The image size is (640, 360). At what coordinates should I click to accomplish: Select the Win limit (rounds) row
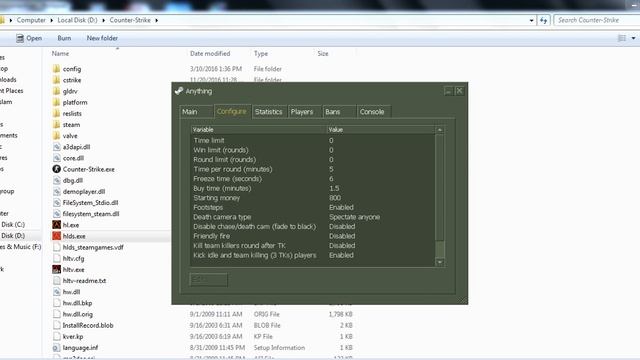click(x=313, y=150)
